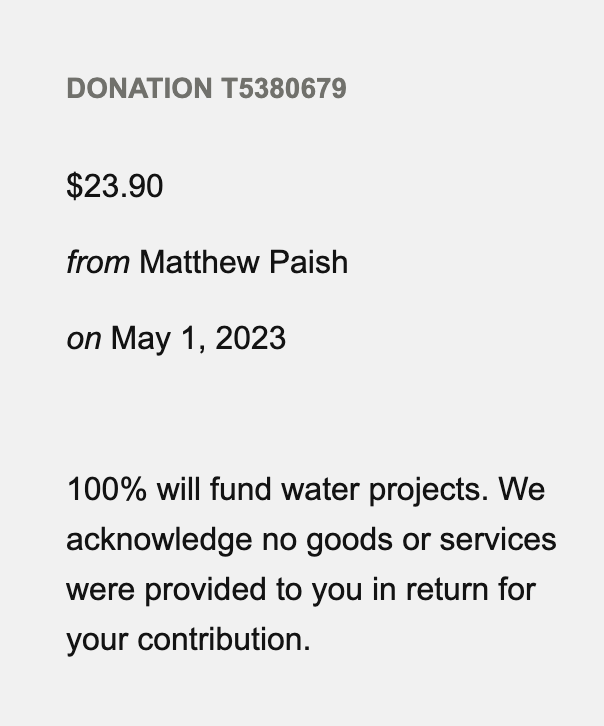Screen dimensions: 604x726
Task: Click the word 'your' on the last line
Action: [97, 641]
